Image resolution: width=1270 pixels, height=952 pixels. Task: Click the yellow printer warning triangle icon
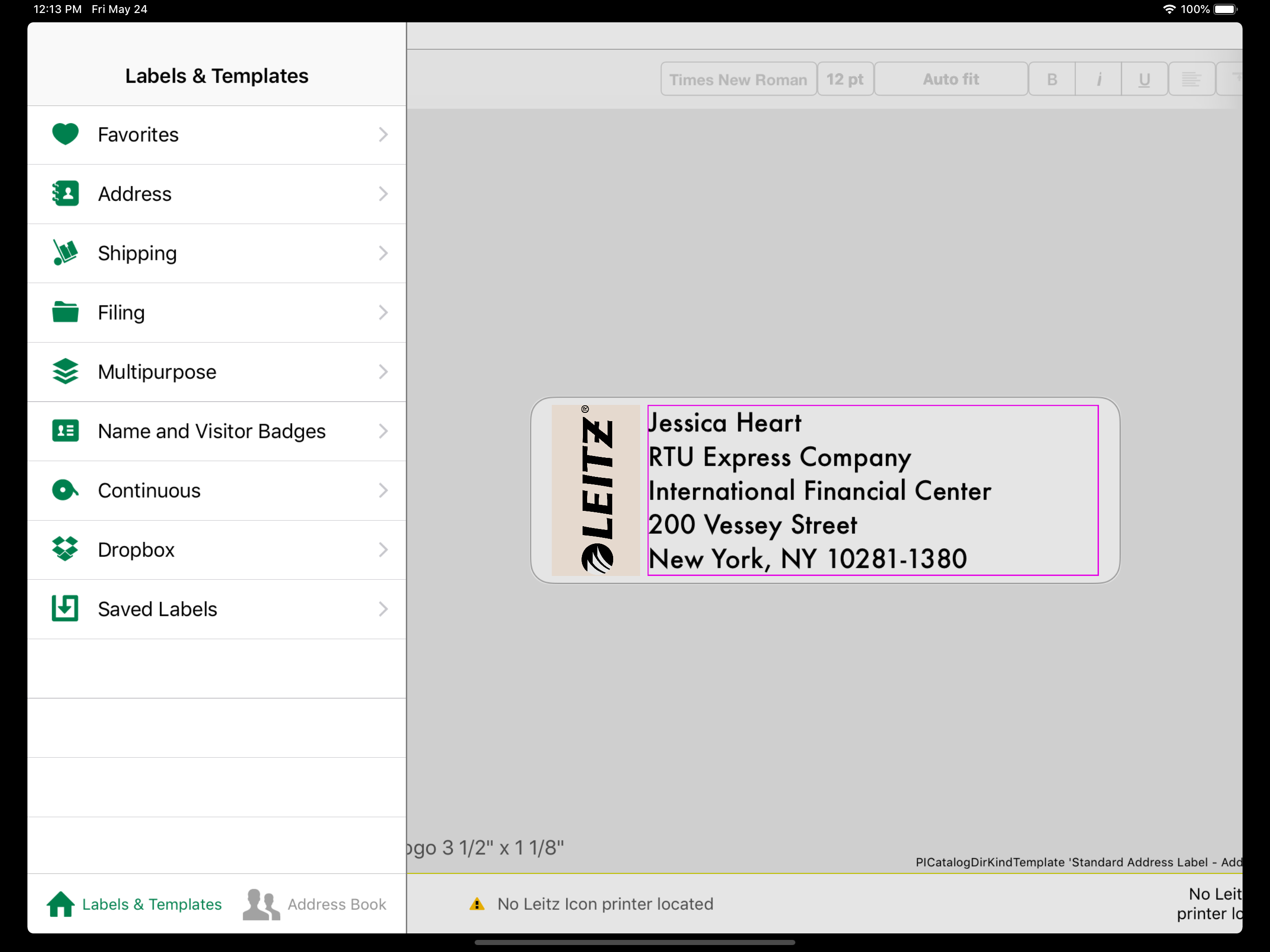click(x=476, y=904)
